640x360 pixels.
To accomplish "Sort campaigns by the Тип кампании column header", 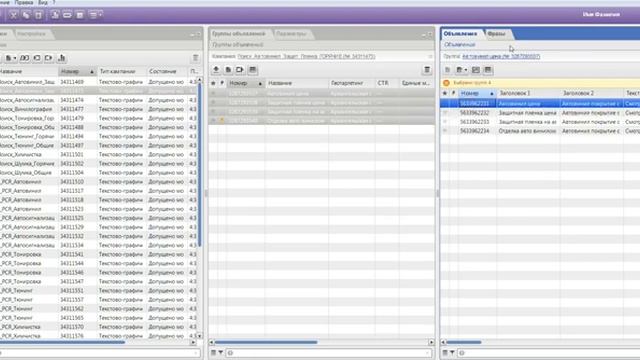I will click(121, 71).
